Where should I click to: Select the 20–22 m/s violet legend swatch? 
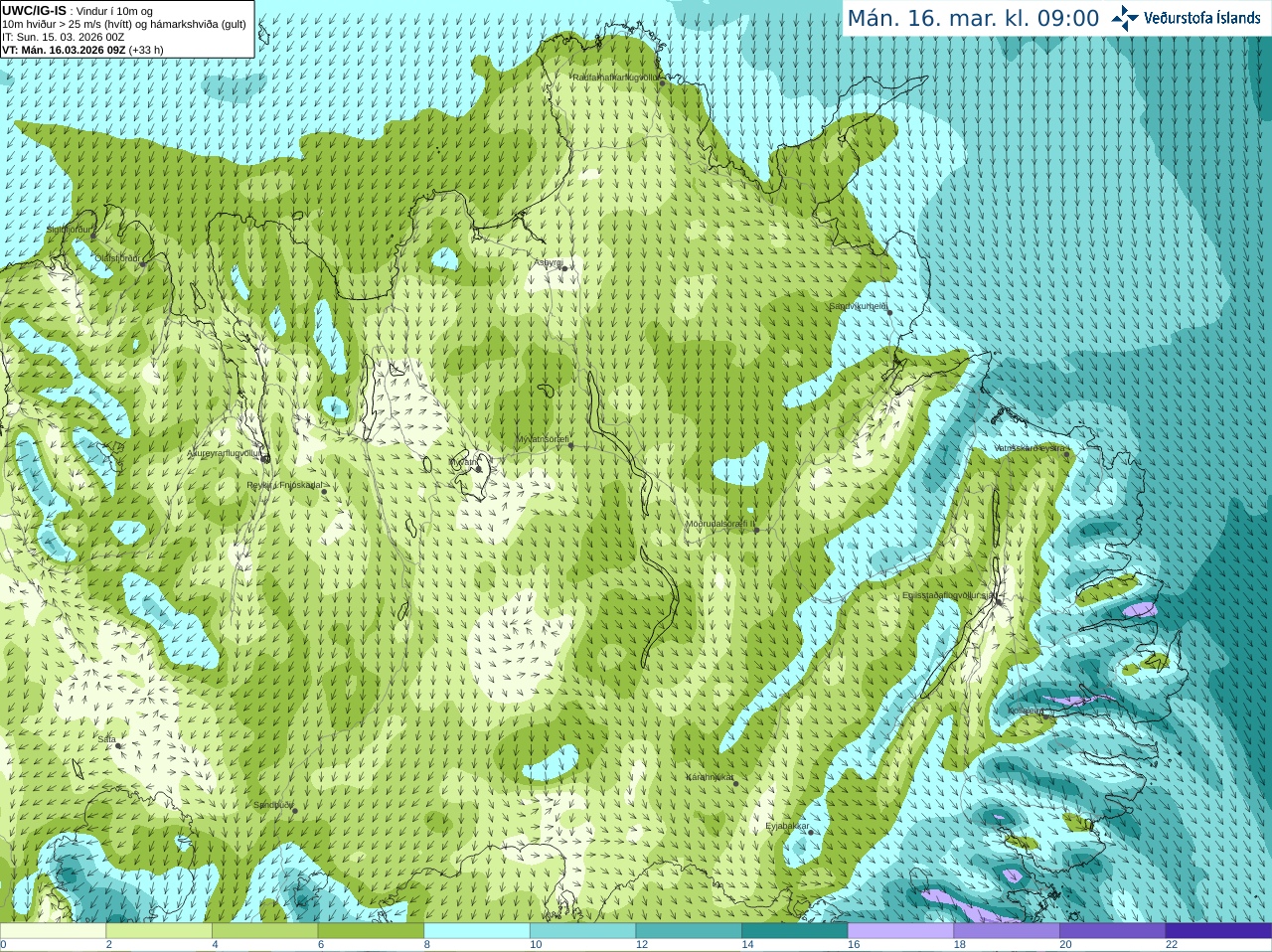click(1113, 931)
